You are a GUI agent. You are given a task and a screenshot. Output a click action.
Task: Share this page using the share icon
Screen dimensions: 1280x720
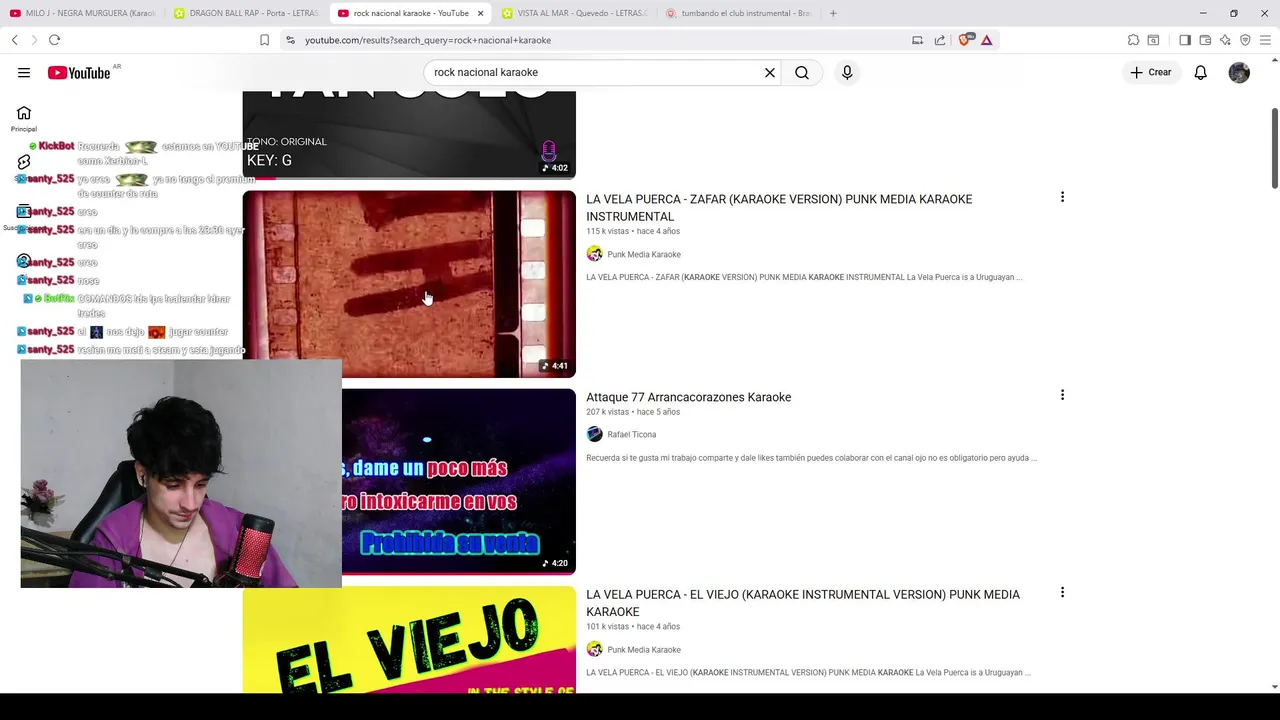coord(940,40)
